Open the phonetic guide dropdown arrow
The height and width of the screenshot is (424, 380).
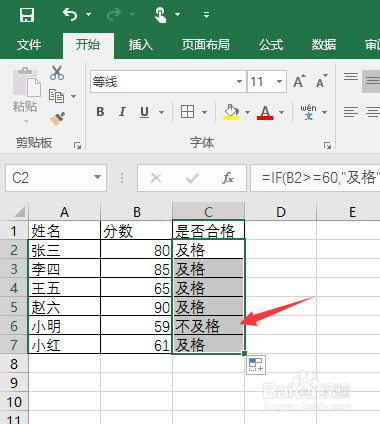tap(324, 112)
